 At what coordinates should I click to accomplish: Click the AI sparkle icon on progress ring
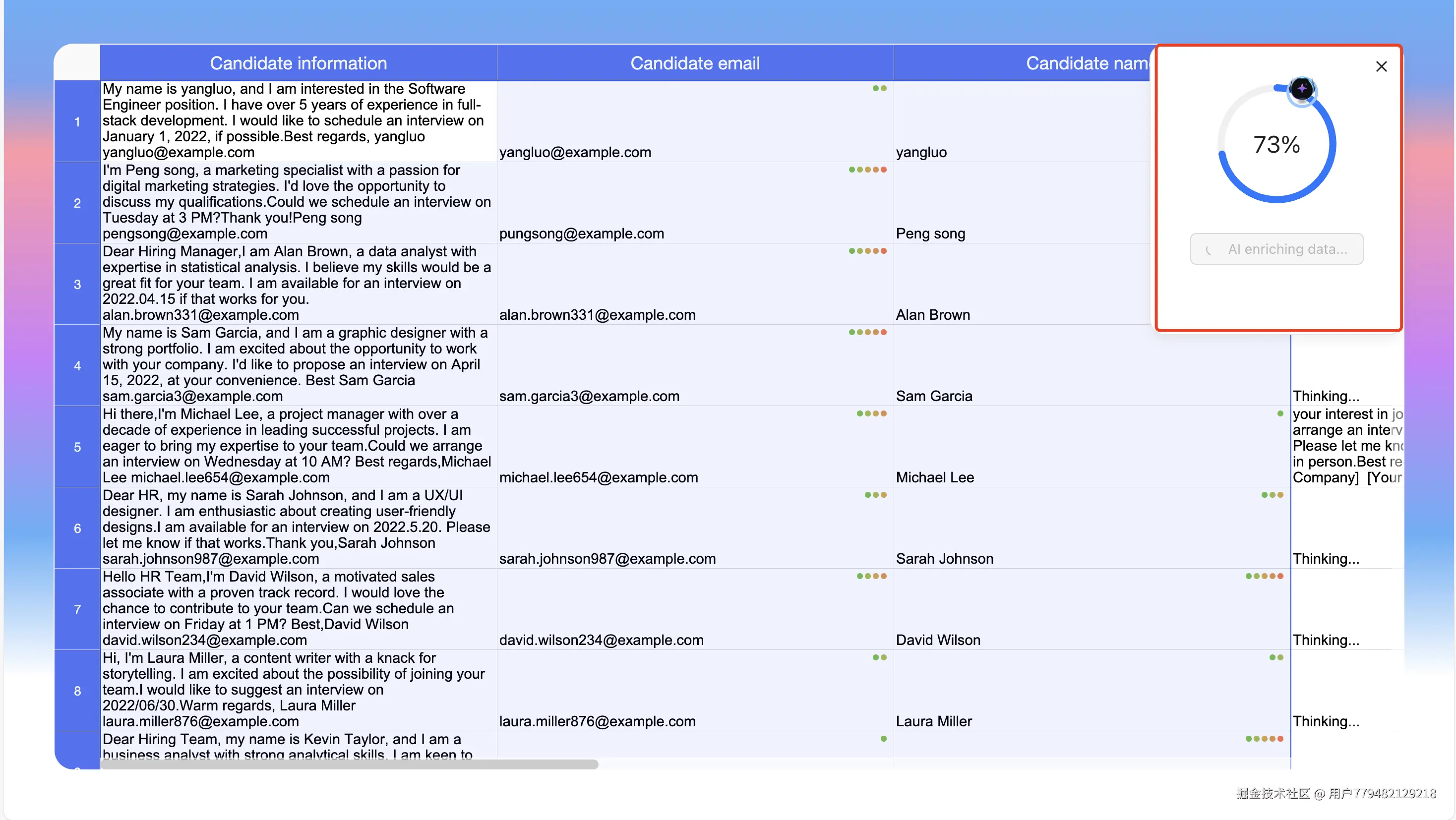(x=1302, y=89)
